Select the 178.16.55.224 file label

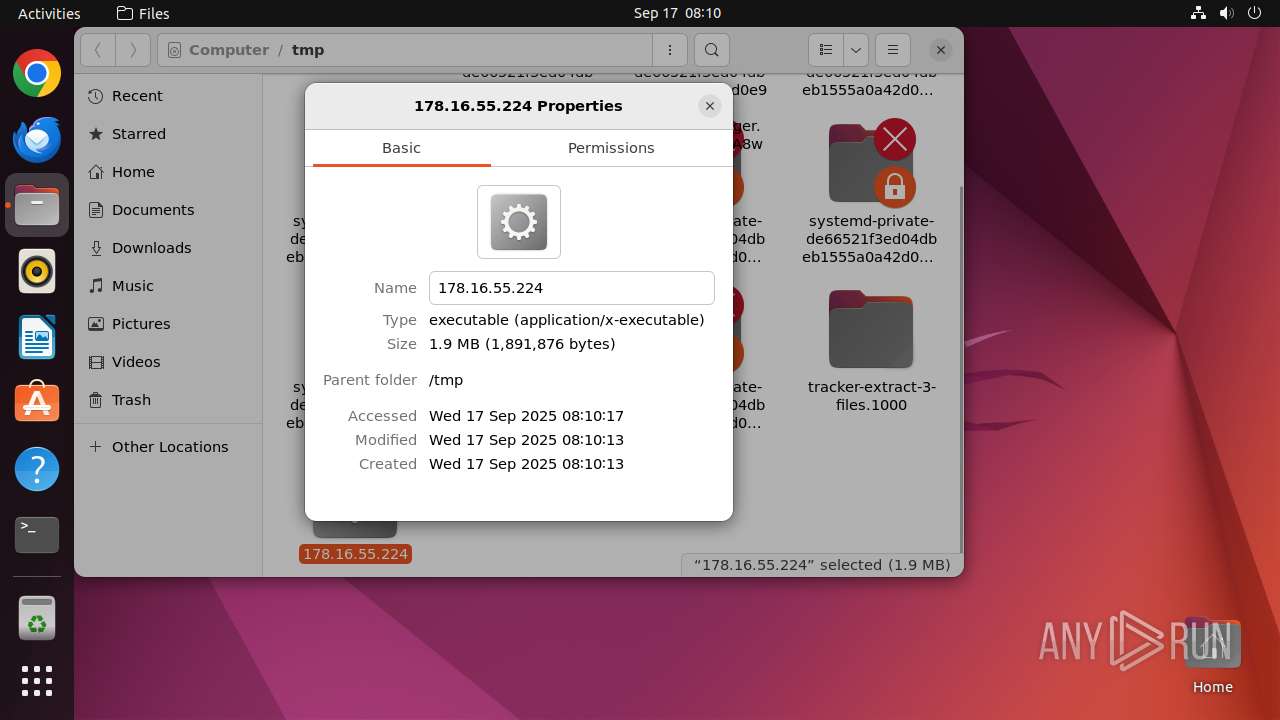[355, 554]
